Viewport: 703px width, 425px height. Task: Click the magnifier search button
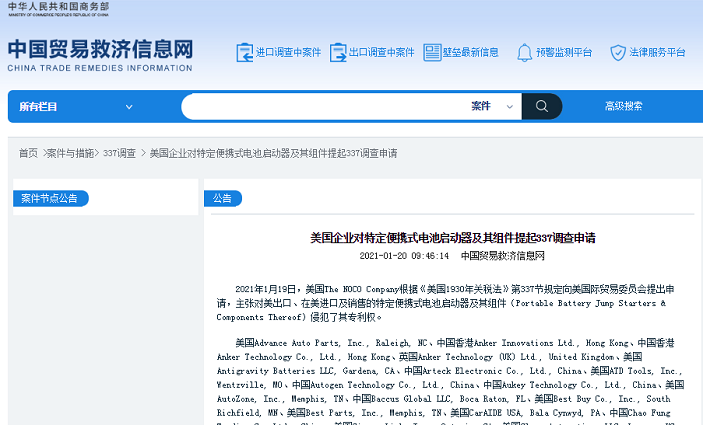(542, 106)
